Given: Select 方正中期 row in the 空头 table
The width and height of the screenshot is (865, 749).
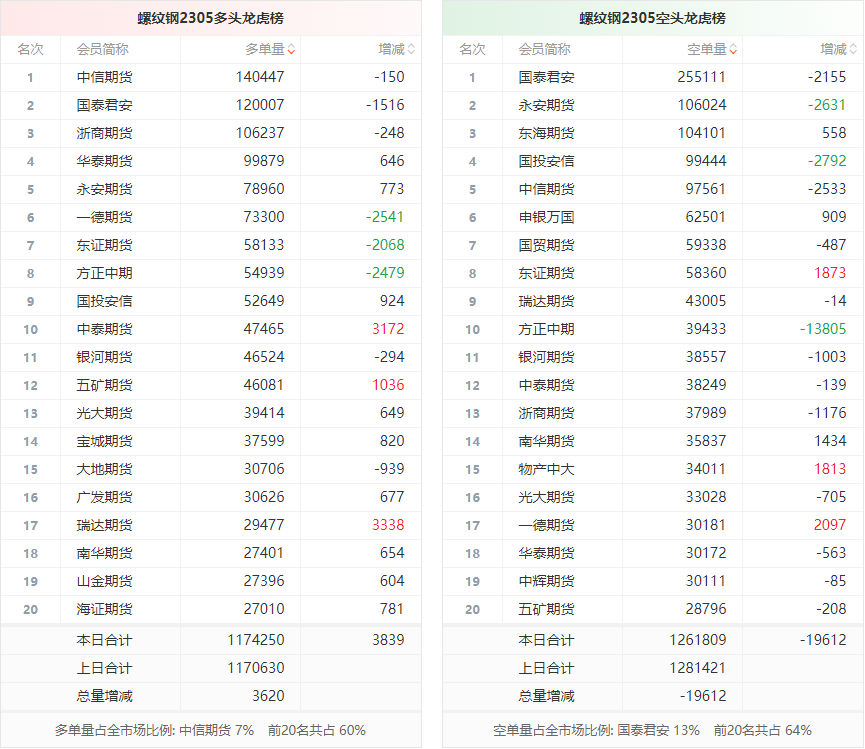Looking at the screenshot, I should click(546, 329).
